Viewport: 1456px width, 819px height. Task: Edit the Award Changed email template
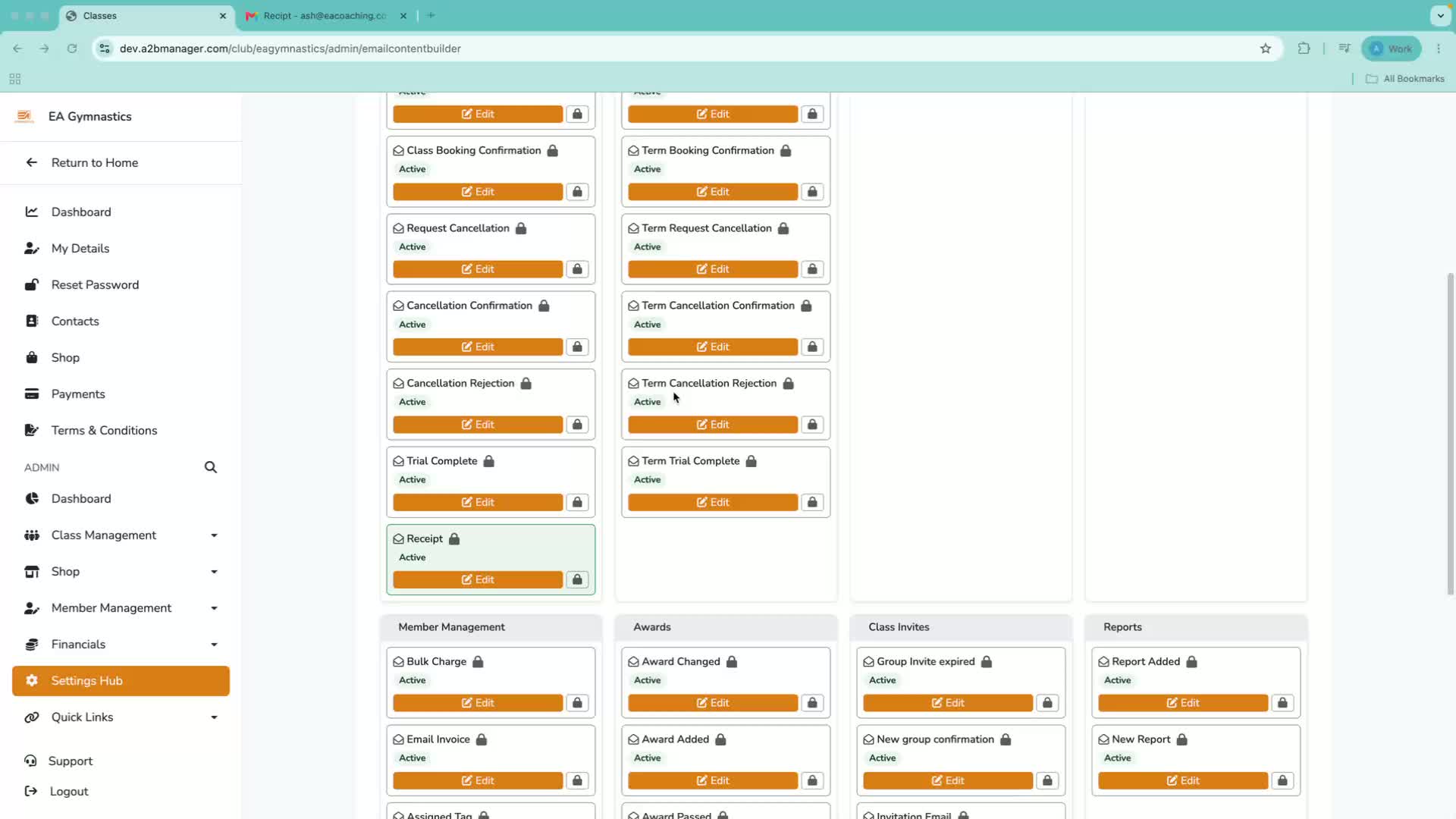pos(713,703)
